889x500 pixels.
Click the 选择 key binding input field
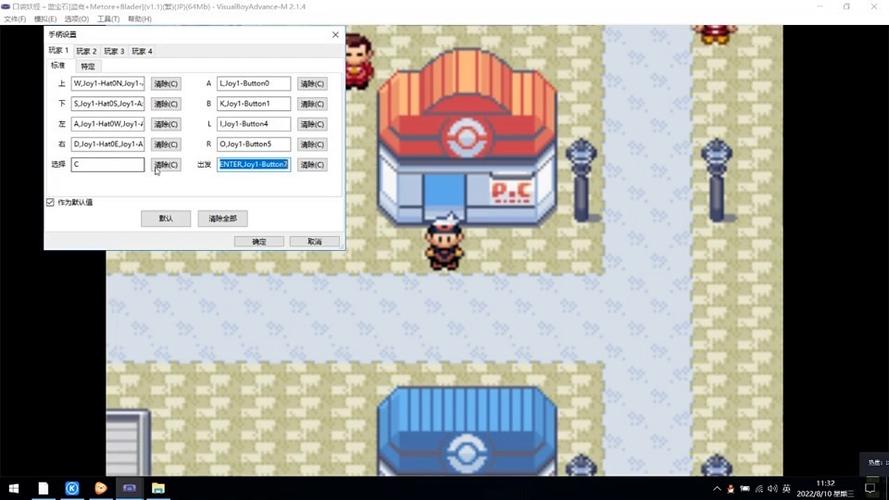108,165
